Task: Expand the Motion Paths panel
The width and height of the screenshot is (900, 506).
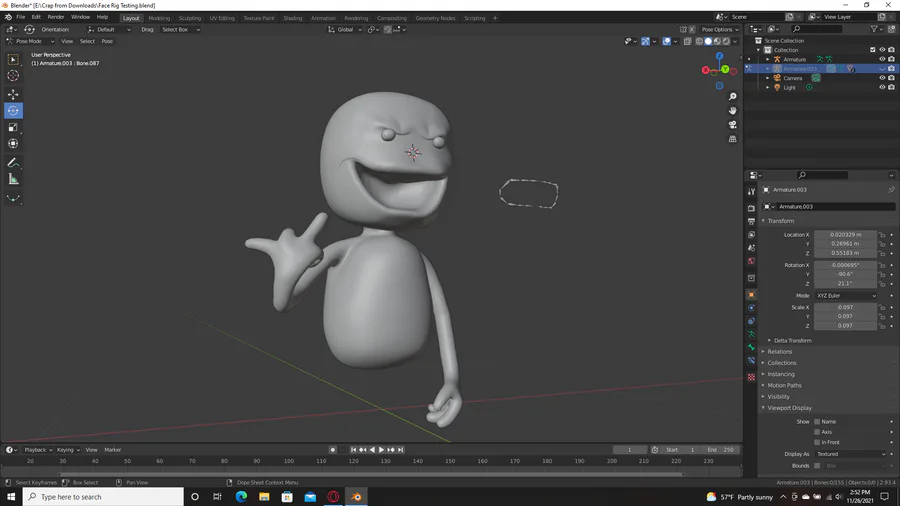Action: tap(783, 386)
